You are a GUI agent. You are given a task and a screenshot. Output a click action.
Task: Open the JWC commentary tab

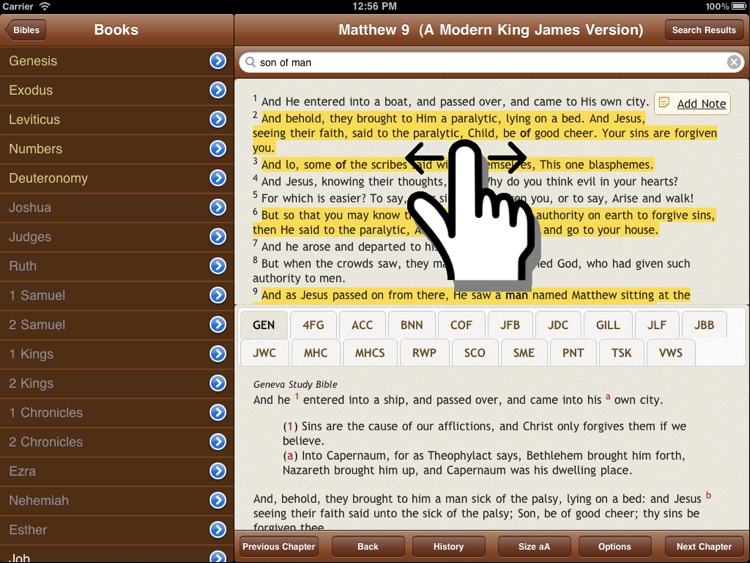click(x=264, y=353)
